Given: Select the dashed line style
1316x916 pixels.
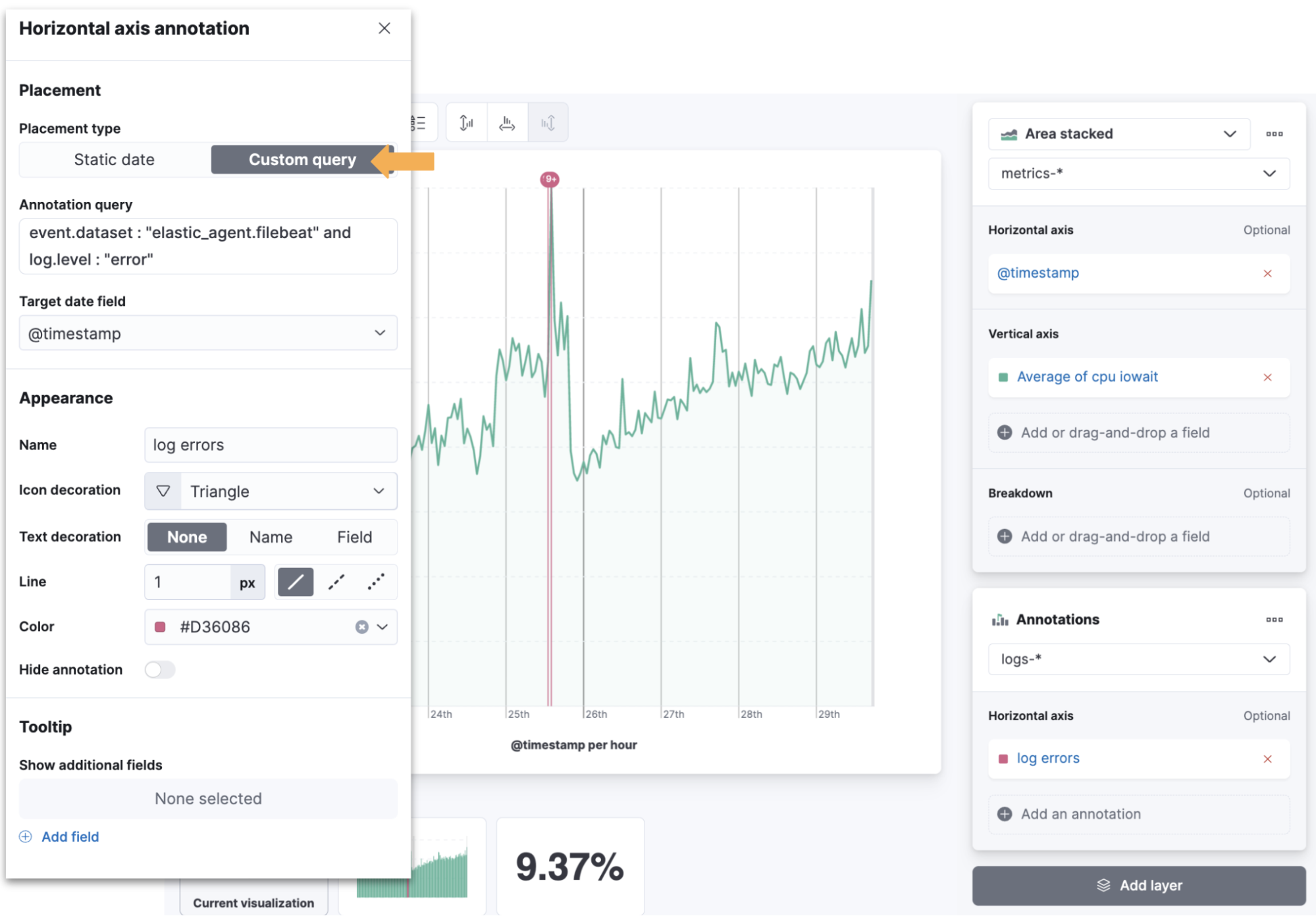Looking at the screenshot, I should (x=336, y=582).
